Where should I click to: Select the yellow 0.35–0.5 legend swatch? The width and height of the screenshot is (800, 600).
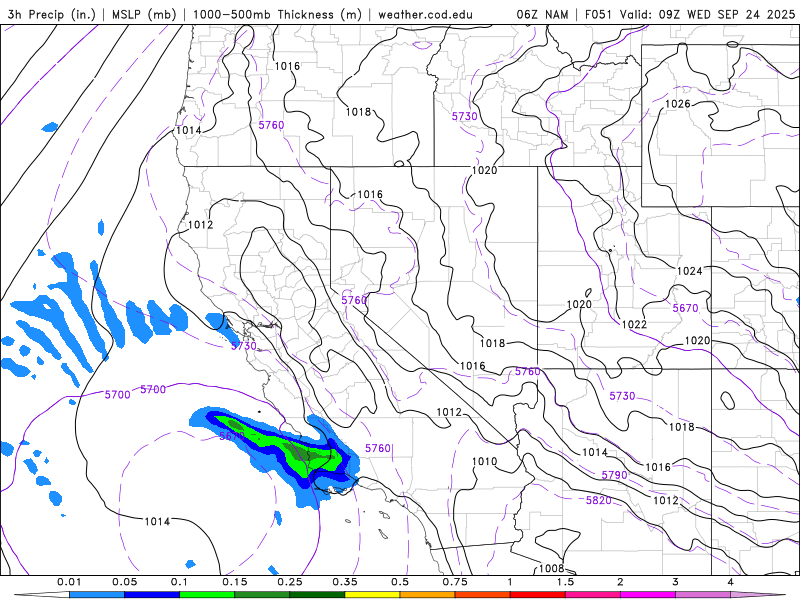pyautogui.click(x=372, y=595)
